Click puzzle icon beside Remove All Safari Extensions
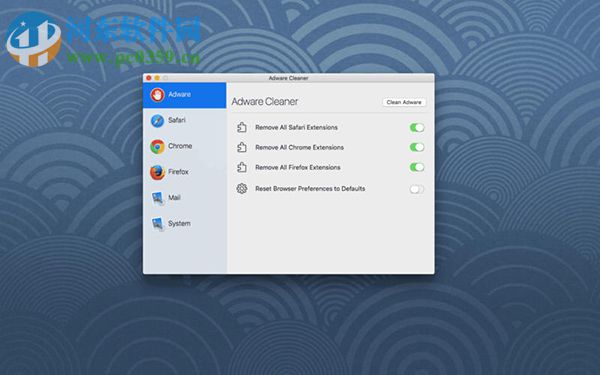Screen dimensions: 600x375 (241, 127)
